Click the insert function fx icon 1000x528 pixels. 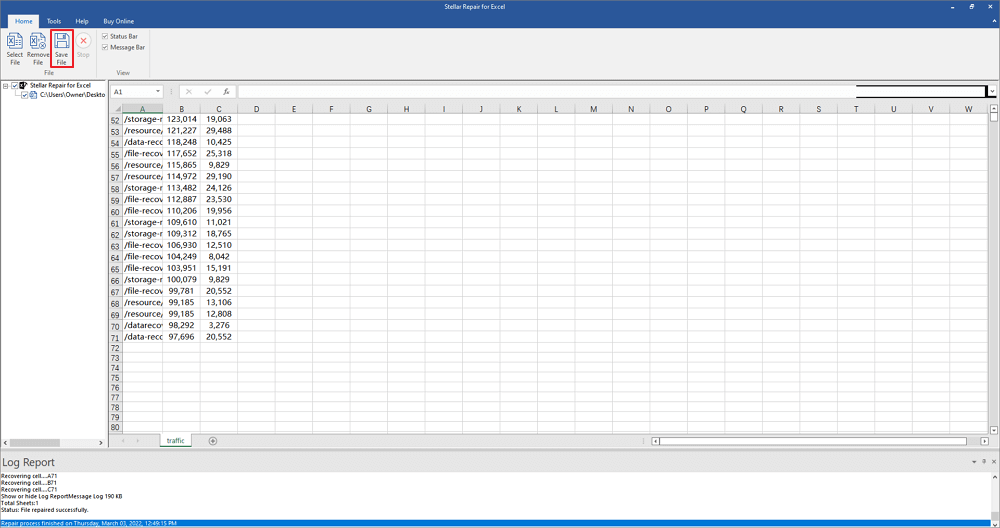pos(227,92)
